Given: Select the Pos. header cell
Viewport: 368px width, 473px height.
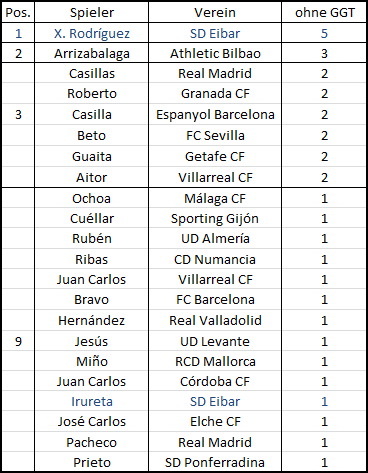Looking at the screenshot, I should 18,13.
